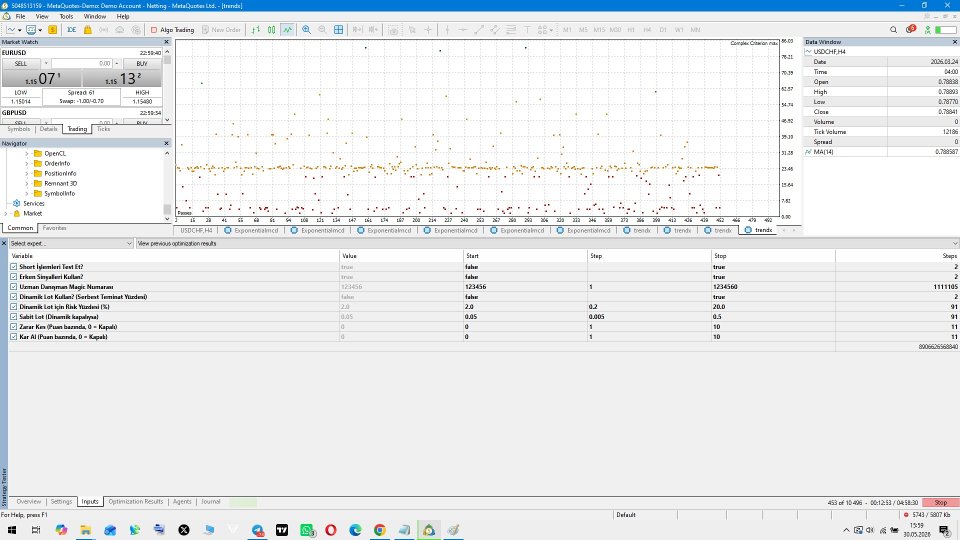Click the green account person icon
Viewport: 960px width, 540px height.
[928, 29]
